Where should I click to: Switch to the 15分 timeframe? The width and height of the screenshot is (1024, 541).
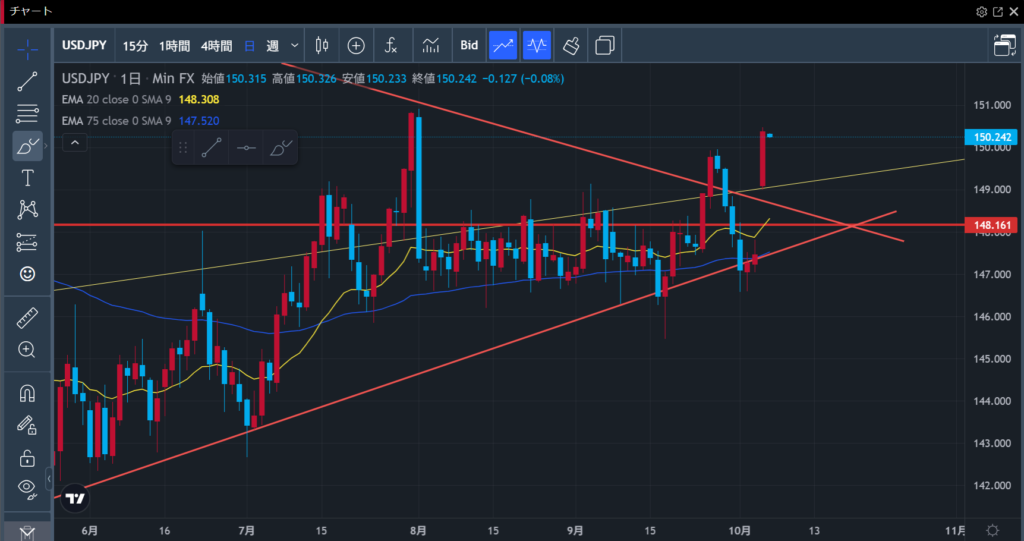point(135,45)
